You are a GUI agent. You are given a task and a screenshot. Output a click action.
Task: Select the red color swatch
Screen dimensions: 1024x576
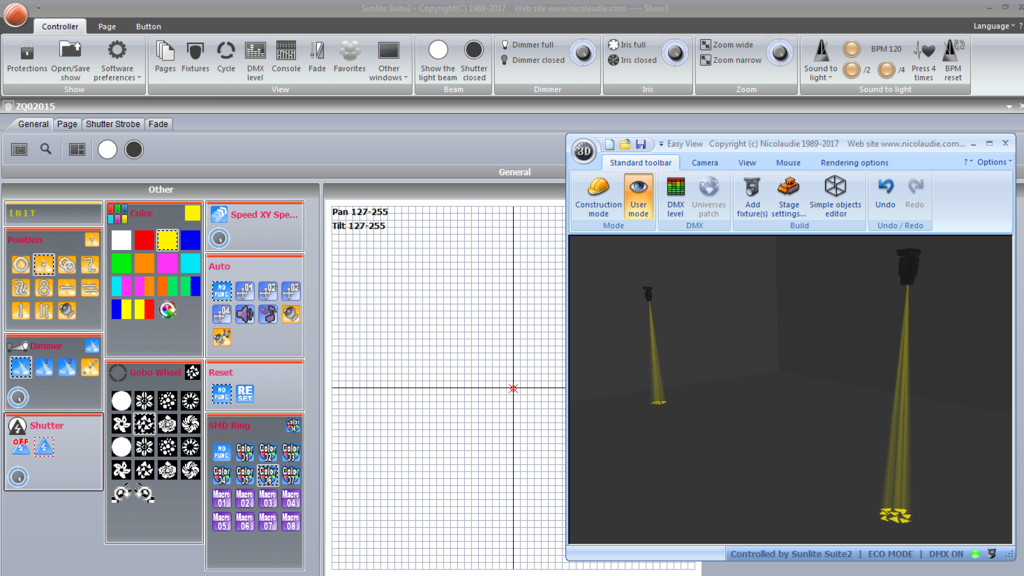point(144,240)
